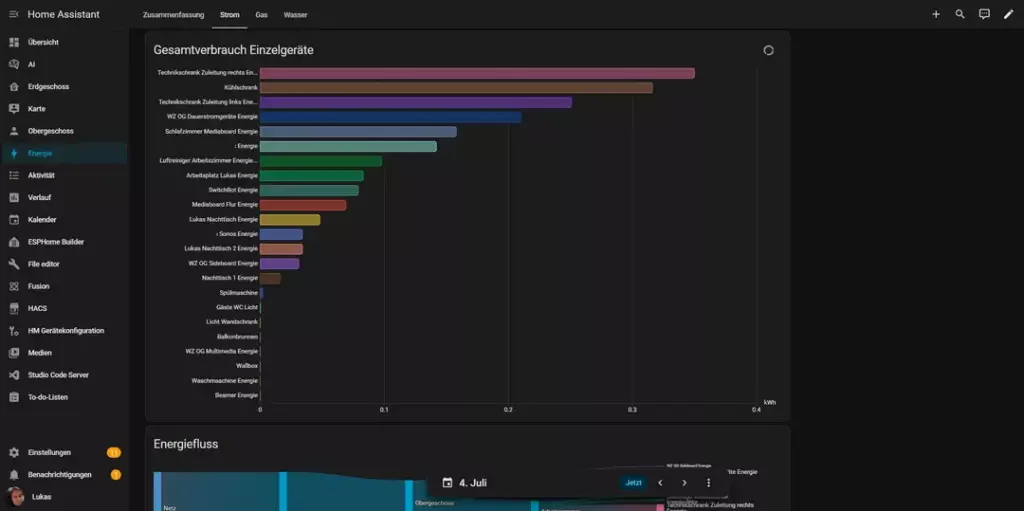Click the Lukas profile avatar
The image size is (1024, 511).
14,497
